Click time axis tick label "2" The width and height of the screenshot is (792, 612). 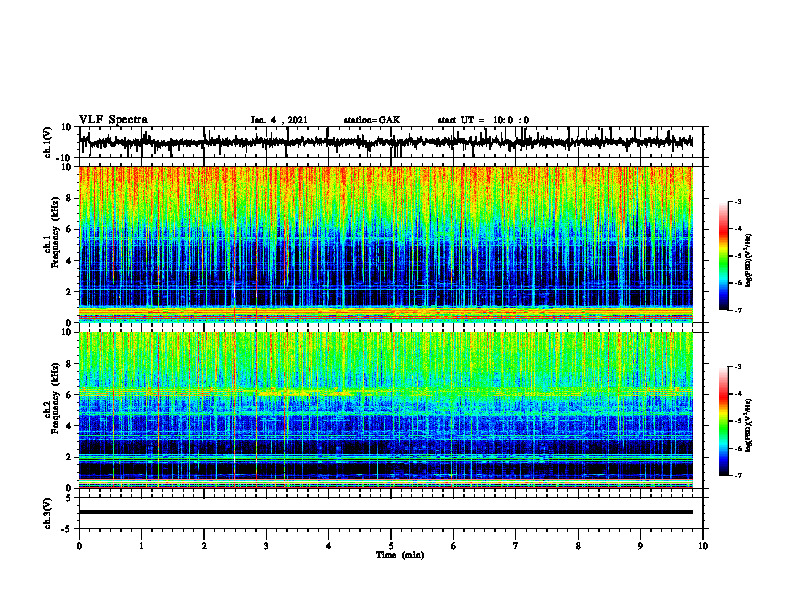204,546
